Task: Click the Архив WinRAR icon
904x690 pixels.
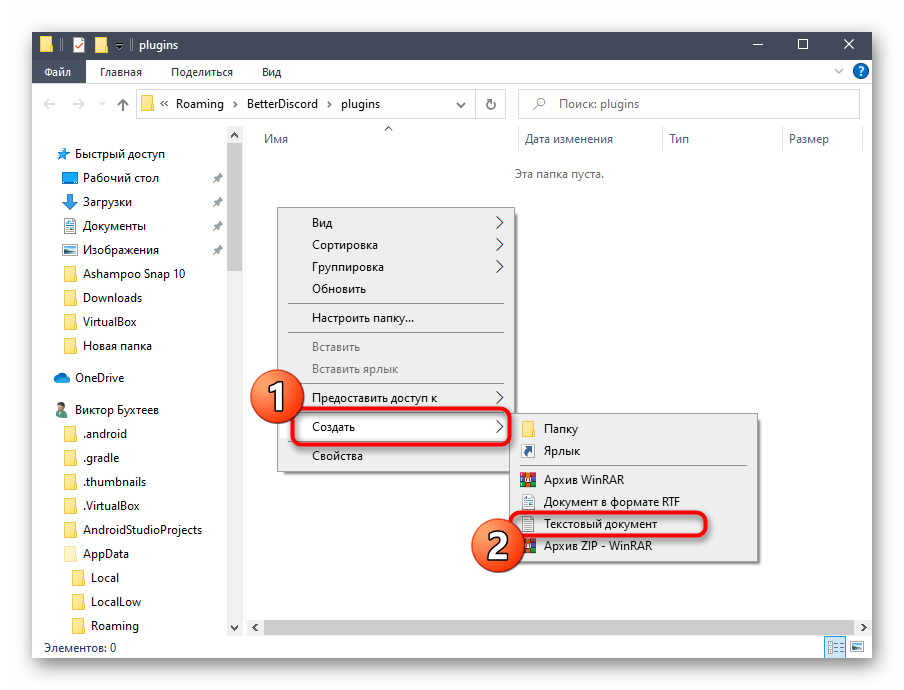Action: (x=528, y=480)
